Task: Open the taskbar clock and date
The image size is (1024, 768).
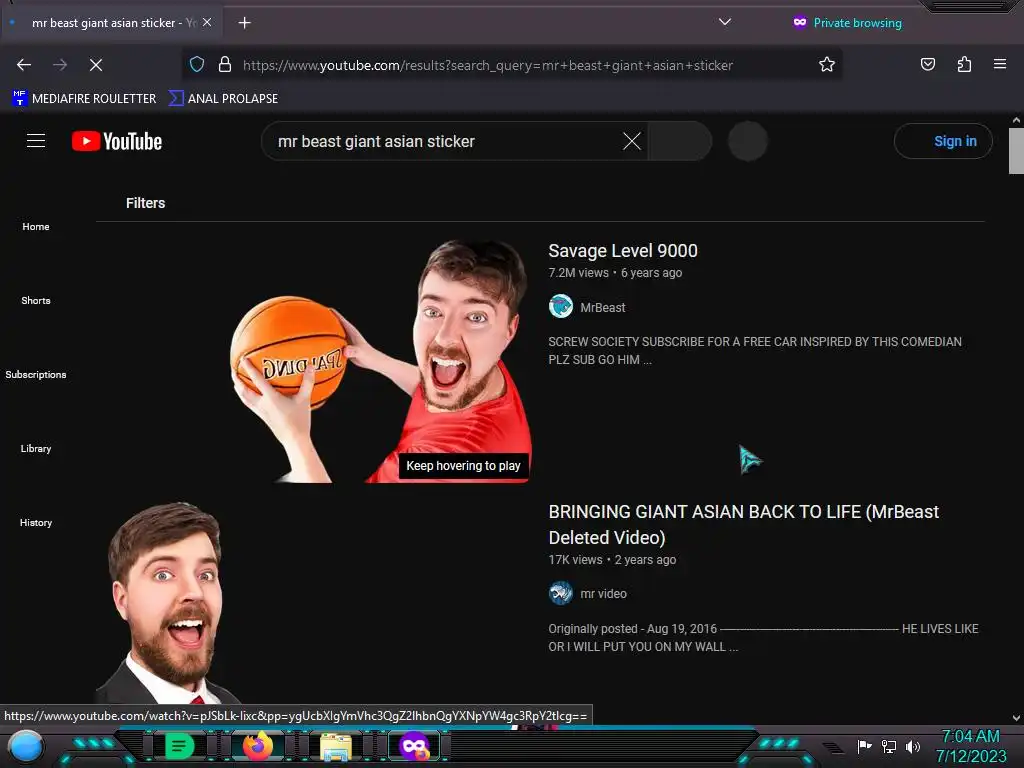Action: coord(971,746)
